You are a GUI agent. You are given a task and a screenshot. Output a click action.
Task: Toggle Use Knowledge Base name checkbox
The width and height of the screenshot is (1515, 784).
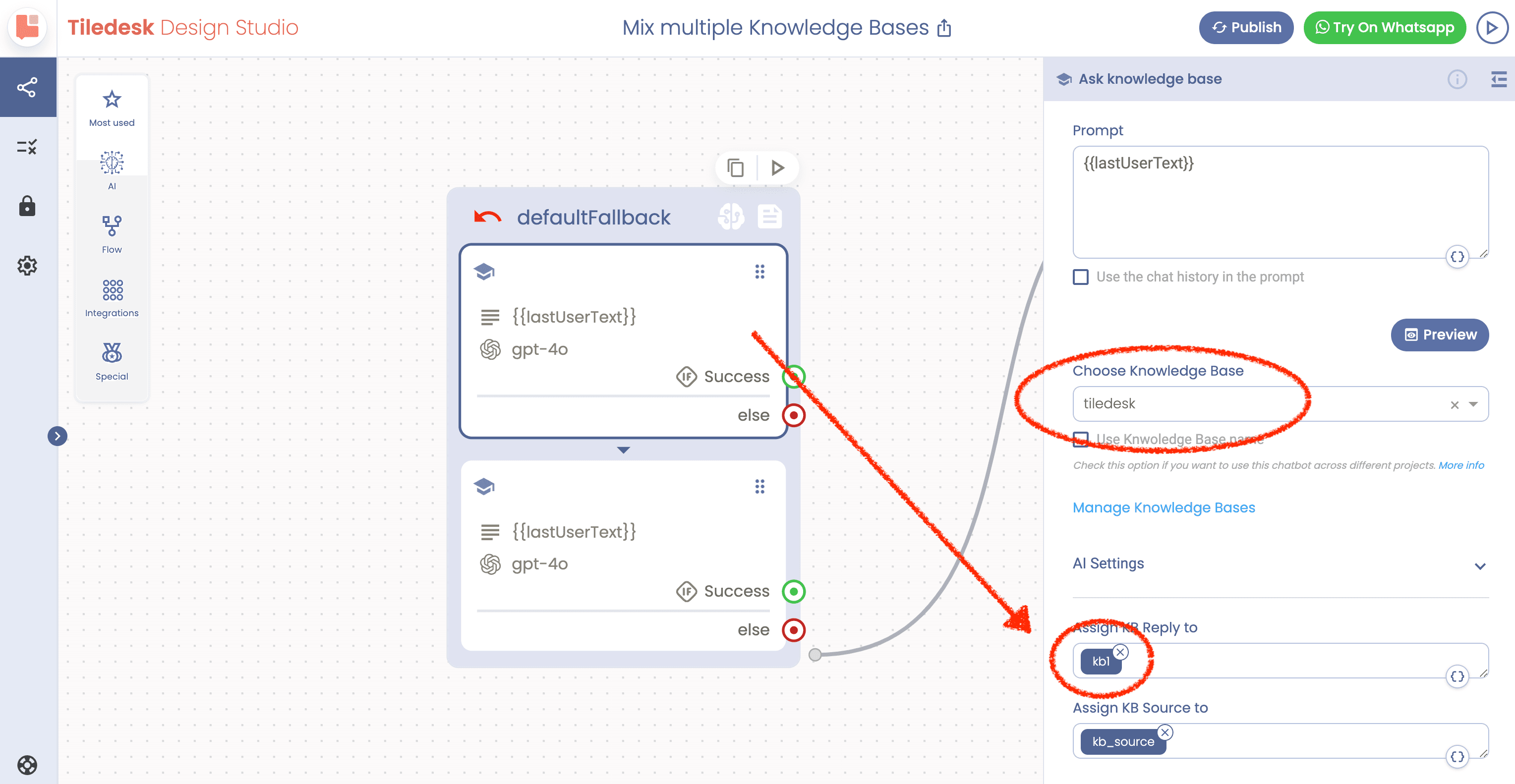pyautogui.click(x=1080, y=439)
